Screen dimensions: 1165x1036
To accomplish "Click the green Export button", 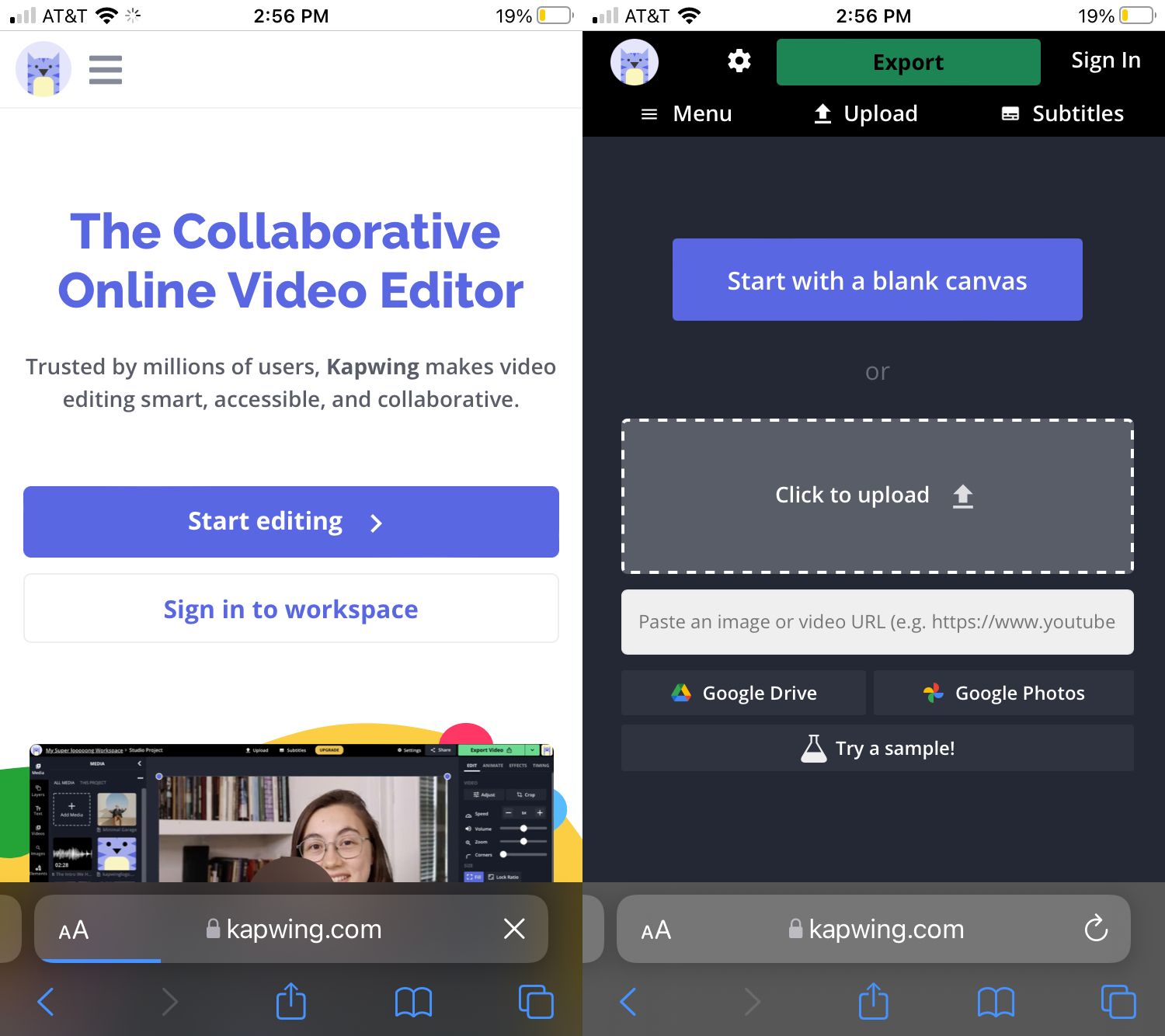I will click(x=908, y=62).
